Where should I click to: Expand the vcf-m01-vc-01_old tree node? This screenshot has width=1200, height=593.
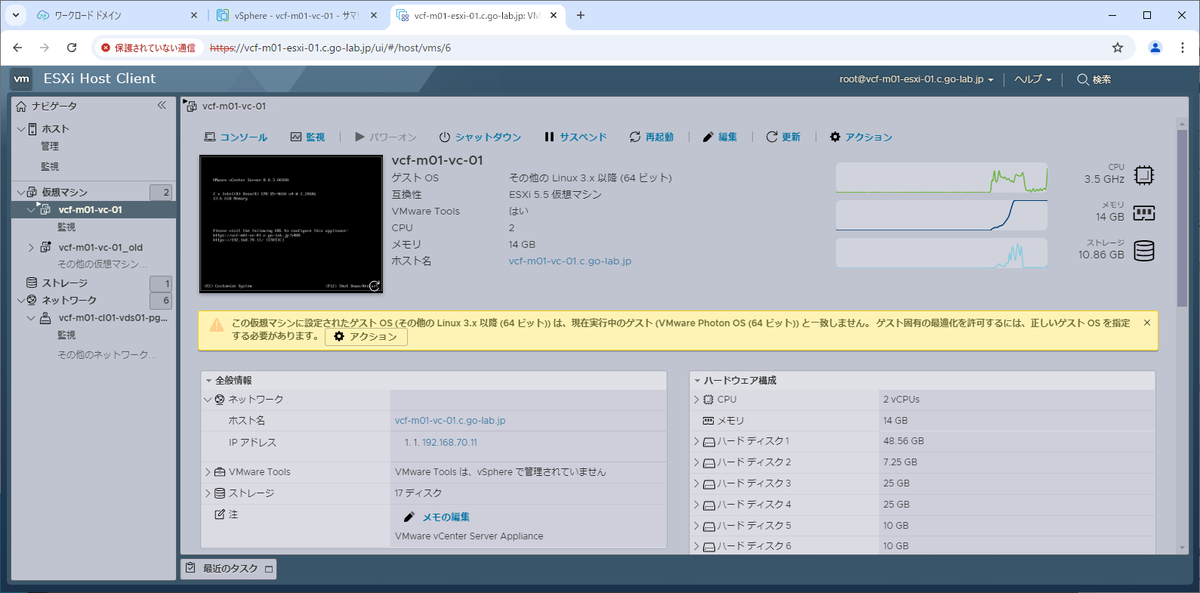point(30,247)
